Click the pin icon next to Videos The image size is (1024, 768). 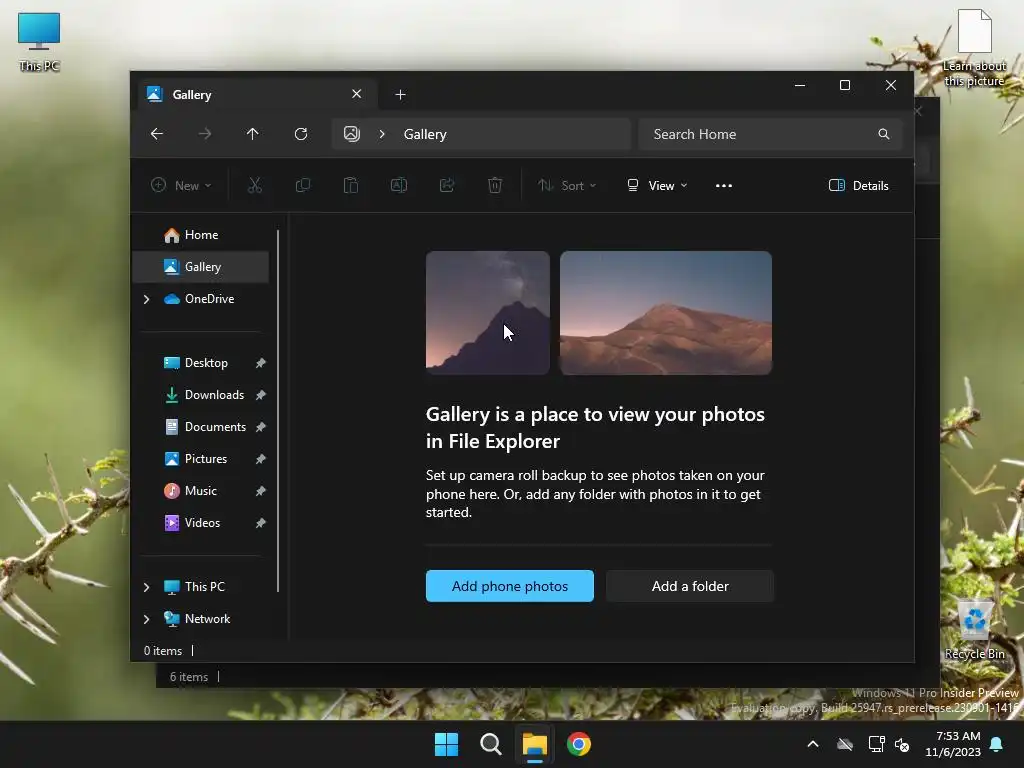point(261,523)
